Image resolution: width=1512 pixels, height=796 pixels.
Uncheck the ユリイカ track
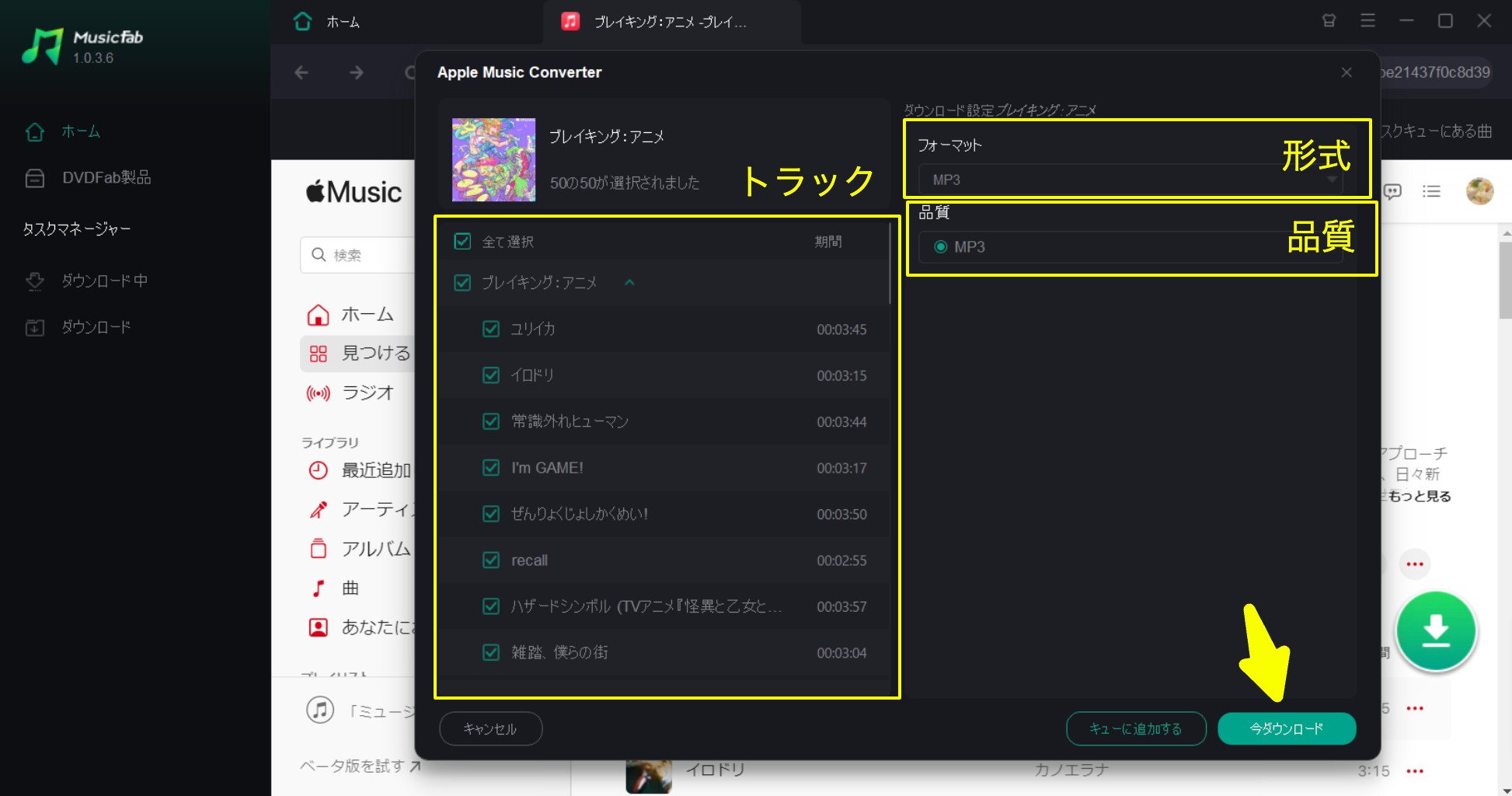(x=491, y=329)
